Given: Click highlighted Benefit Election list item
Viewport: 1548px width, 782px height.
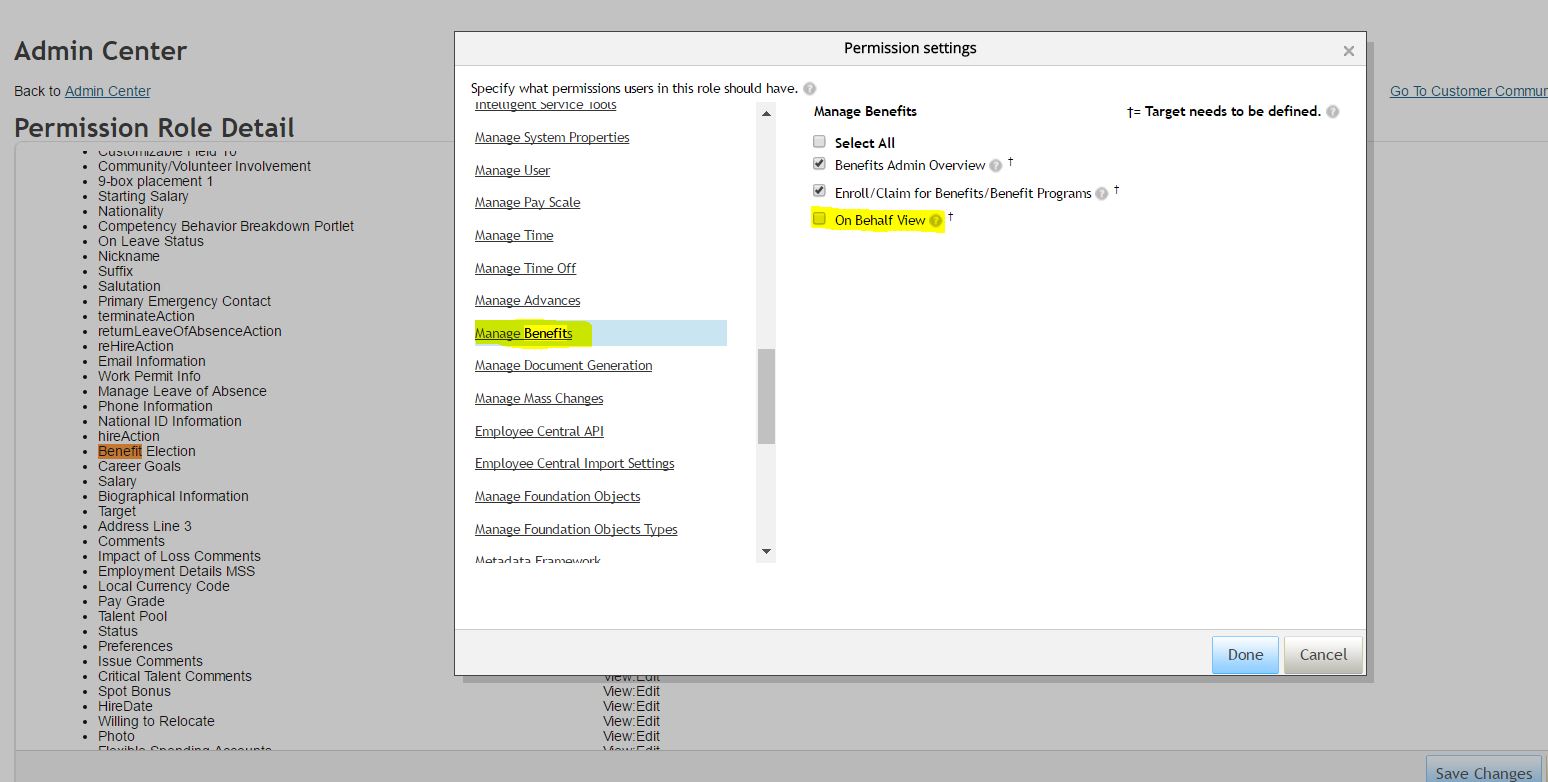Looking at the screenshot, I should point(147,451).
